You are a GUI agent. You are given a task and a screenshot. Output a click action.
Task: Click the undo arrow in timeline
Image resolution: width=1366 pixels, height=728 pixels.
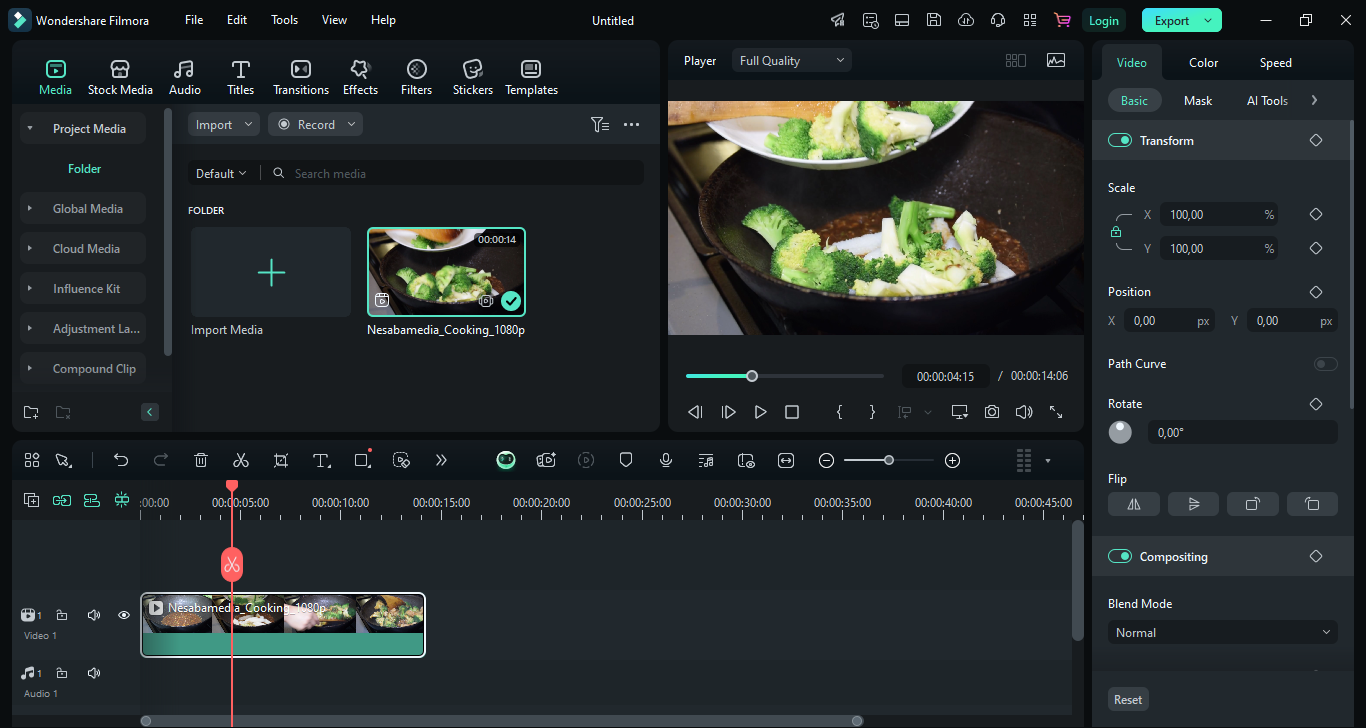pyautogui.click(x=121, y=460)
